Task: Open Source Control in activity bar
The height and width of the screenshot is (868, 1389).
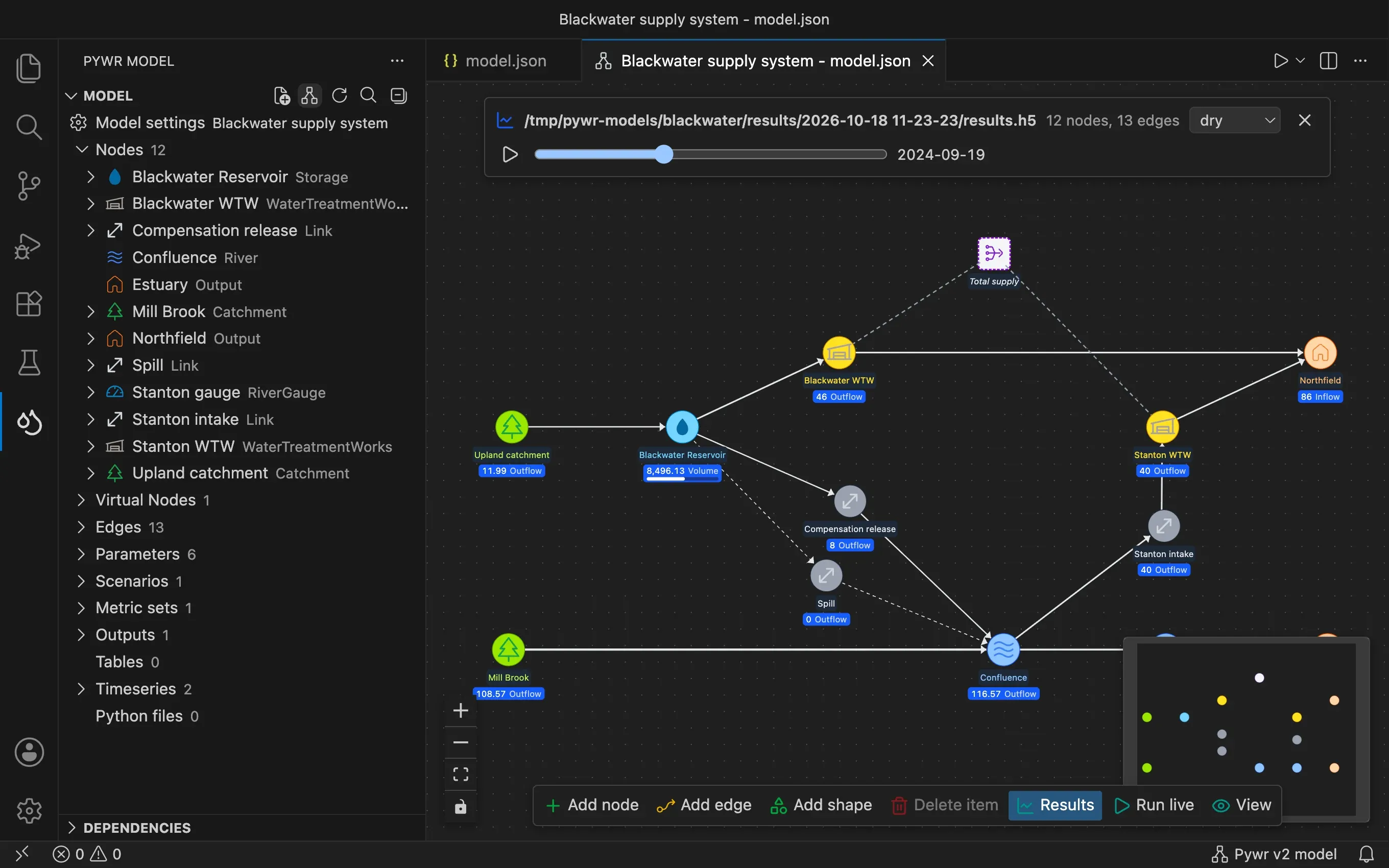Action: click(x=29, y=186)
